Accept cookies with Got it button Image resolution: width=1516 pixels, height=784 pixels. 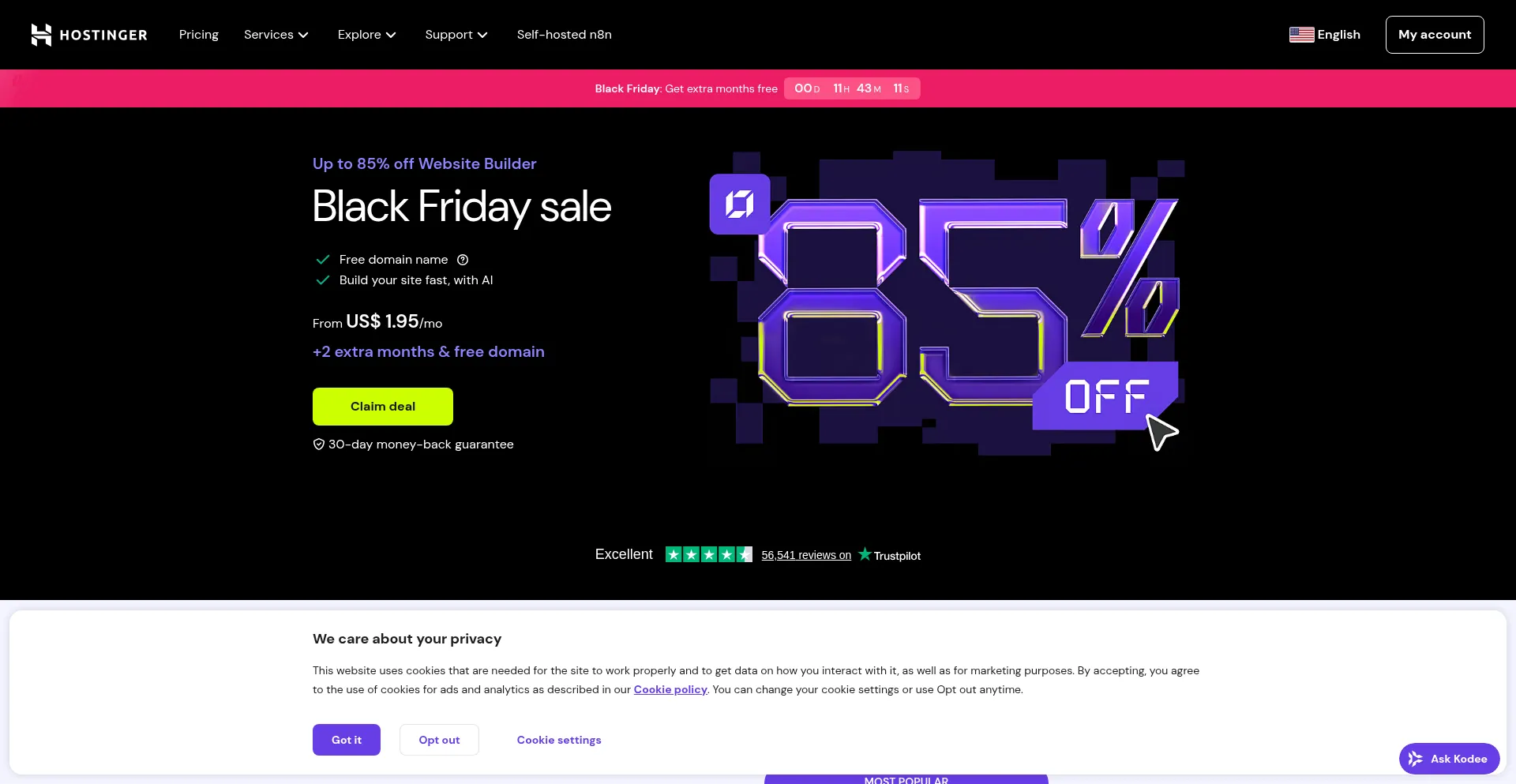point(347,740)
